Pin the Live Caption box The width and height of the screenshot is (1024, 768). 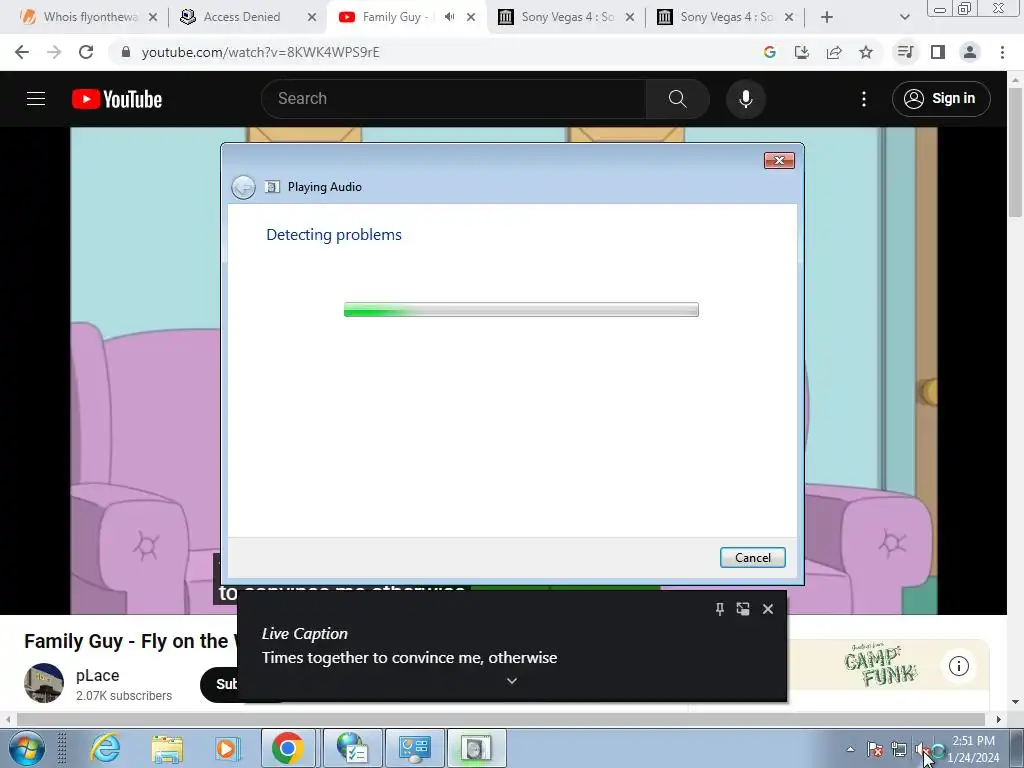click(x=720, y=609)
